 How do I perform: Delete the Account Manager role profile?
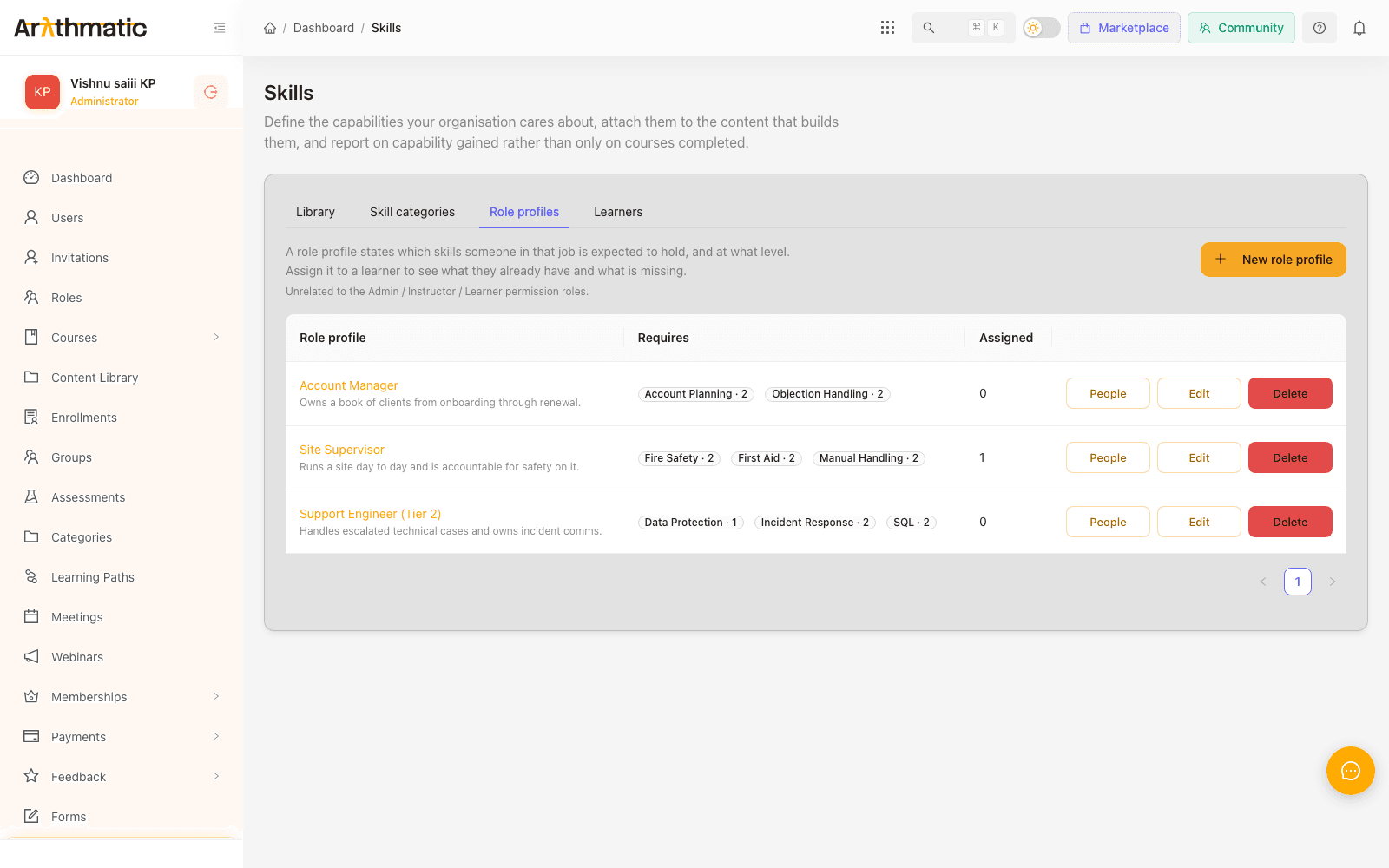click(x=1290, y=393)
